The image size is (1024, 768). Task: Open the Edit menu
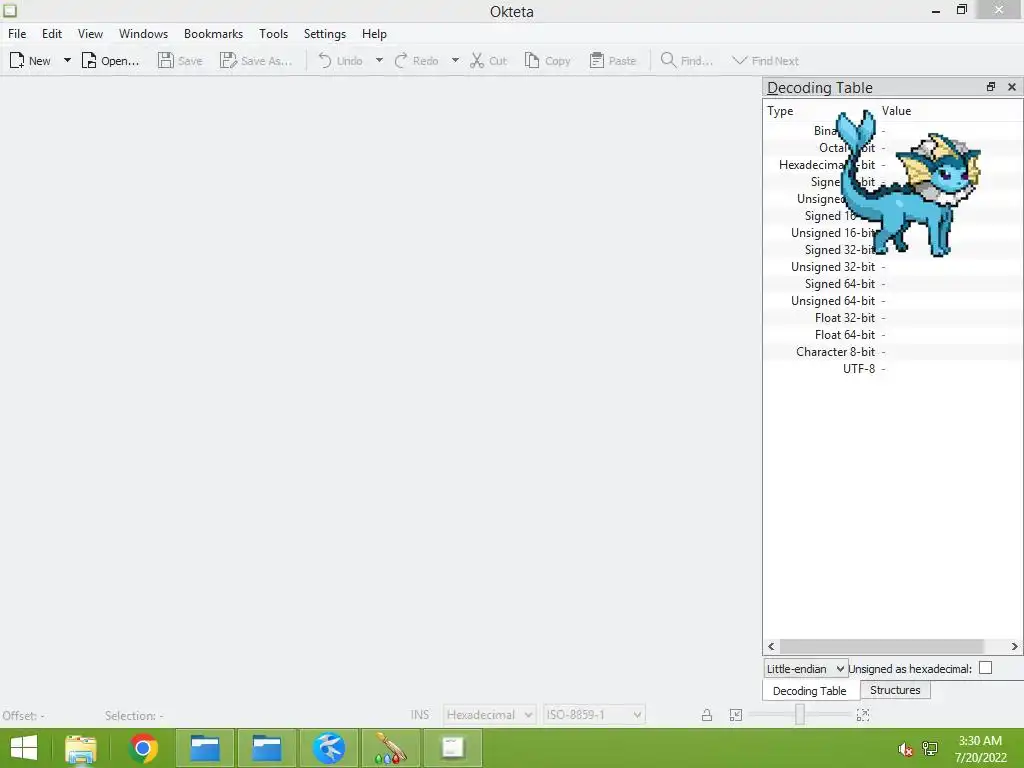pyautogui.click(x=52, y=34)
